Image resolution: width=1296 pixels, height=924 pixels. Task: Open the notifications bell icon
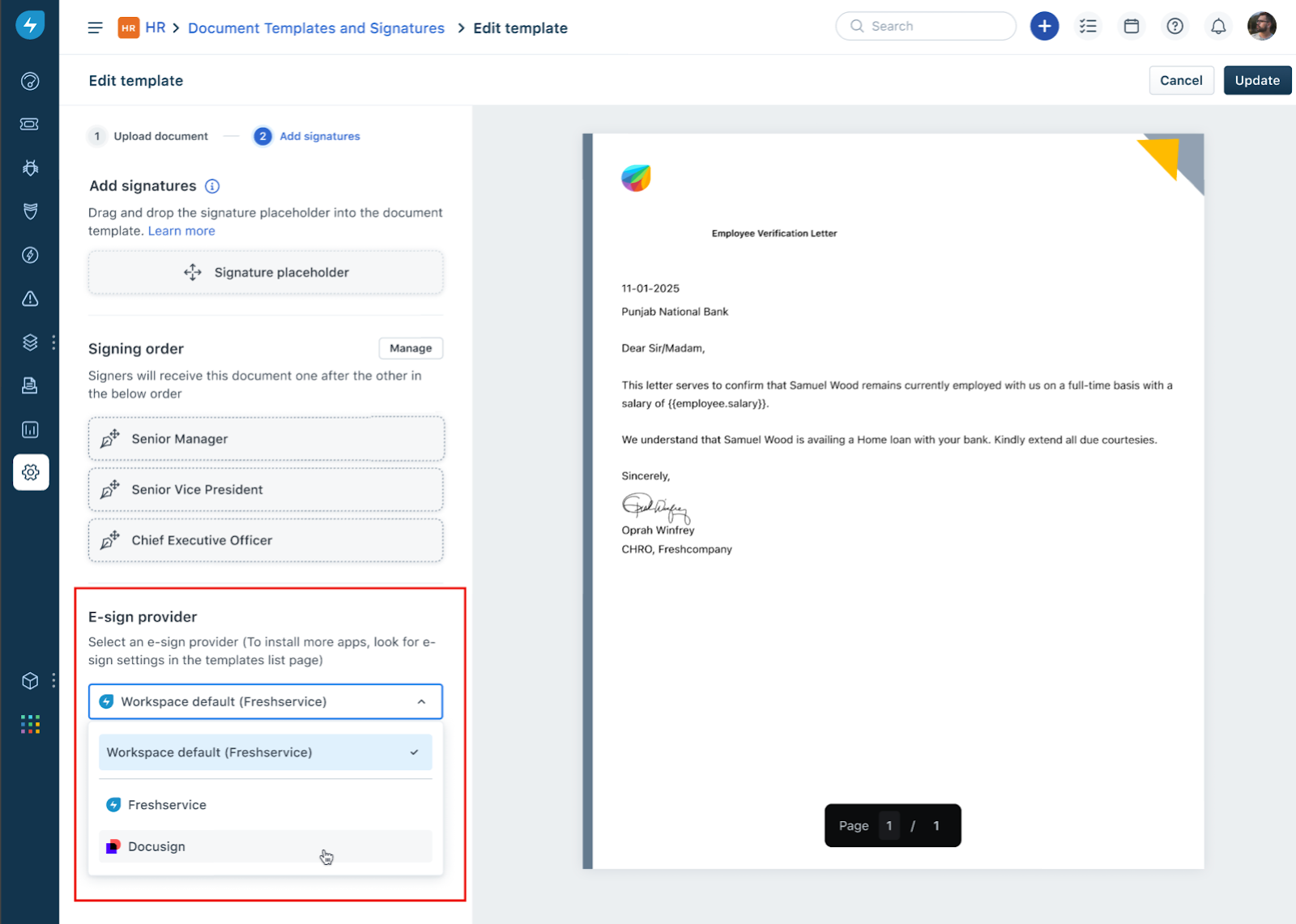pyautogui.click(x=1218, y=26)
